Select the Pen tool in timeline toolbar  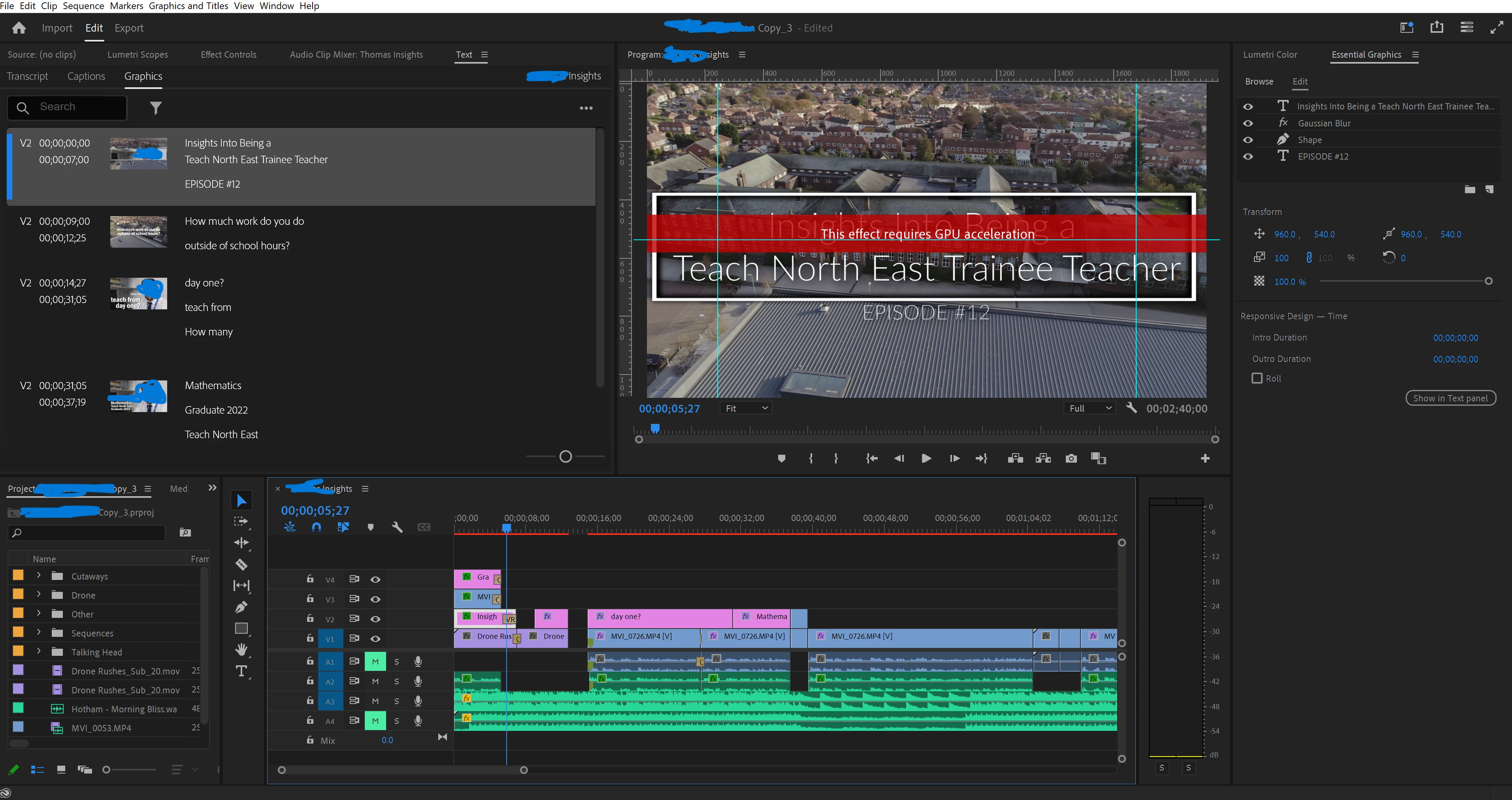click(241, 607)
